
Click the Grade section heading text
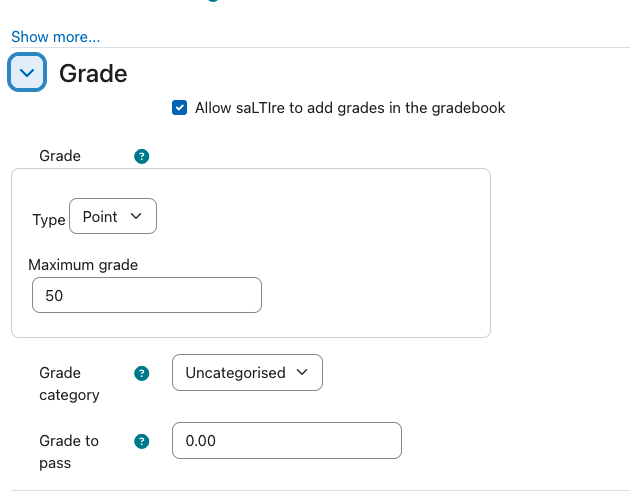[x=93, y=74]
